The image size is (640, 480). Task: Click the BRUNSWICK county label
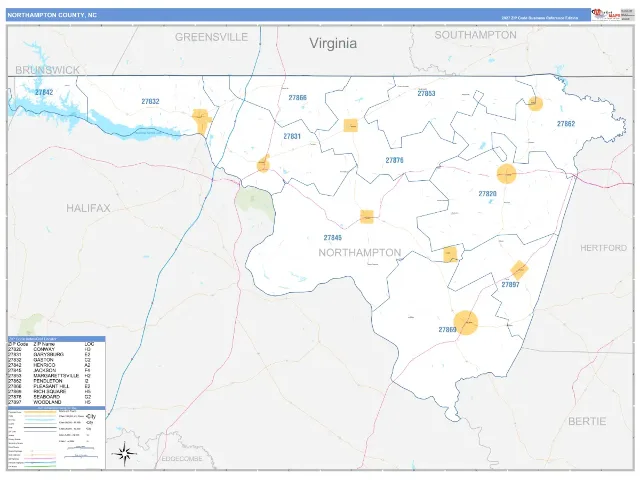47,70
